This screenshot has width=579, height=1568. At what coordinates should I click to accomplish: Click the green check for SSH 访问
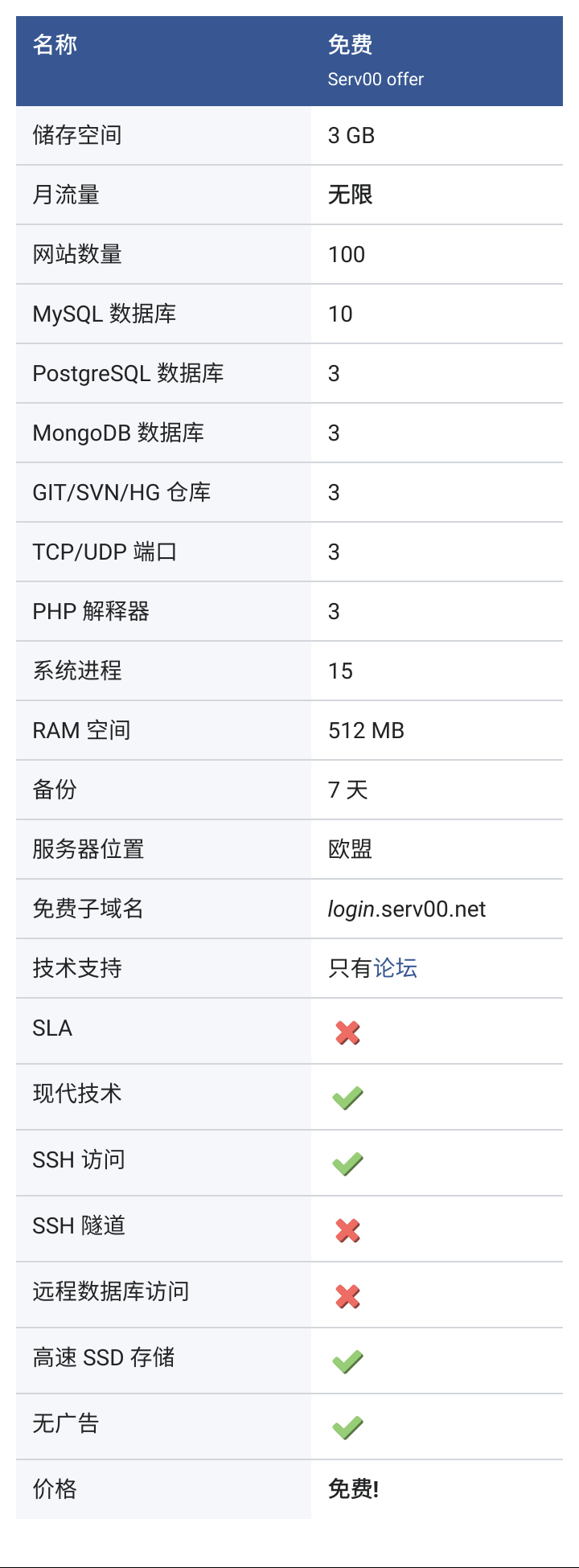point(347,1164)
